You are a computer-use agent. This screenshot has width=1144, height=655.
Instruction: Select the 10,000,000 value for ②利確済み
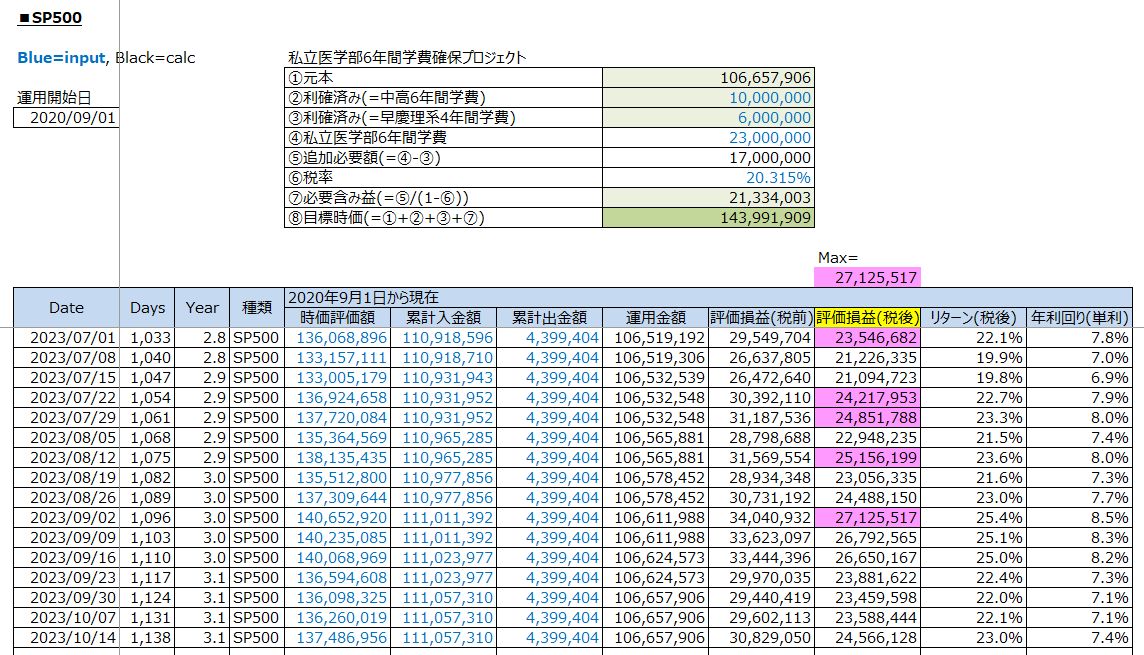point(708,98)
